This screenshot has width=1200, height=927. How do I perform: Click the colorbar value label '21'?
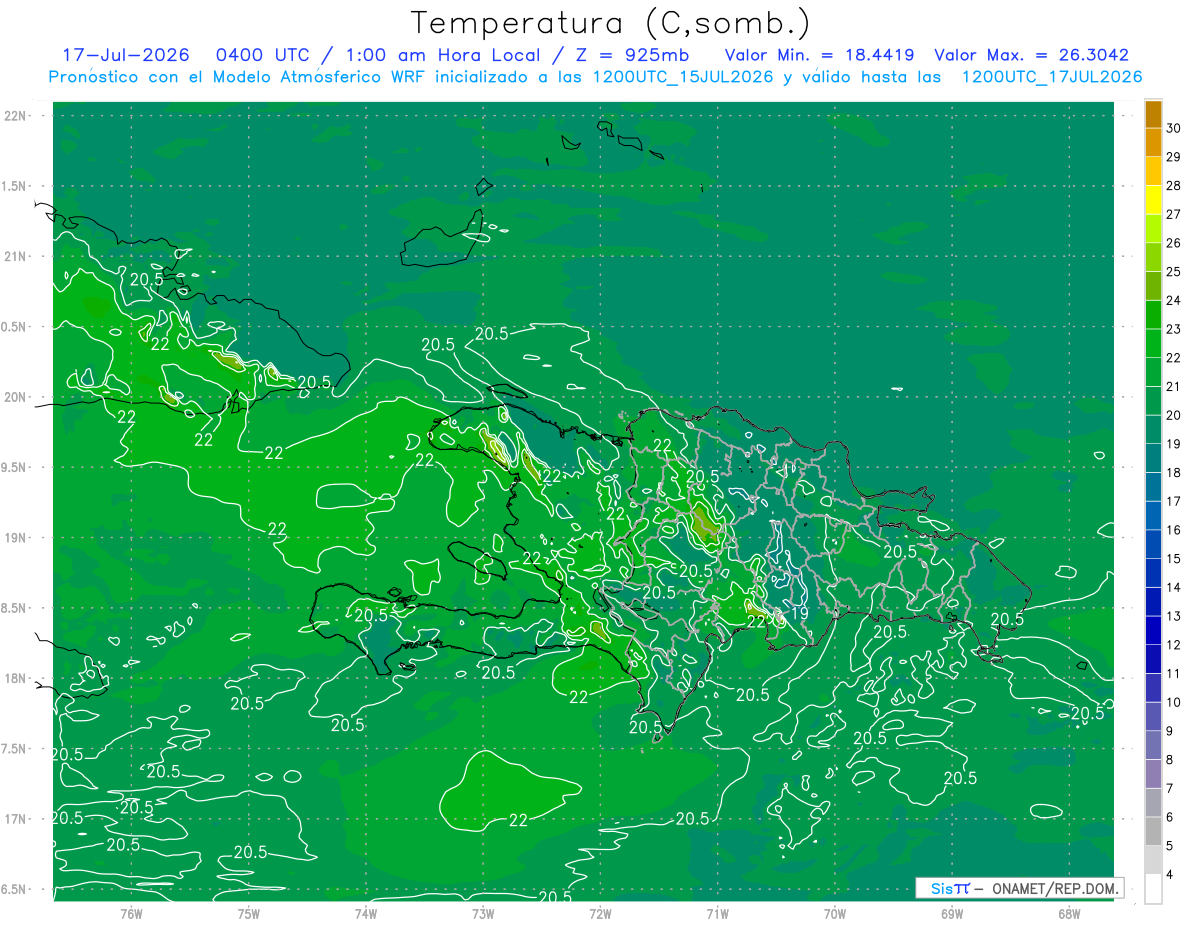1174,387
